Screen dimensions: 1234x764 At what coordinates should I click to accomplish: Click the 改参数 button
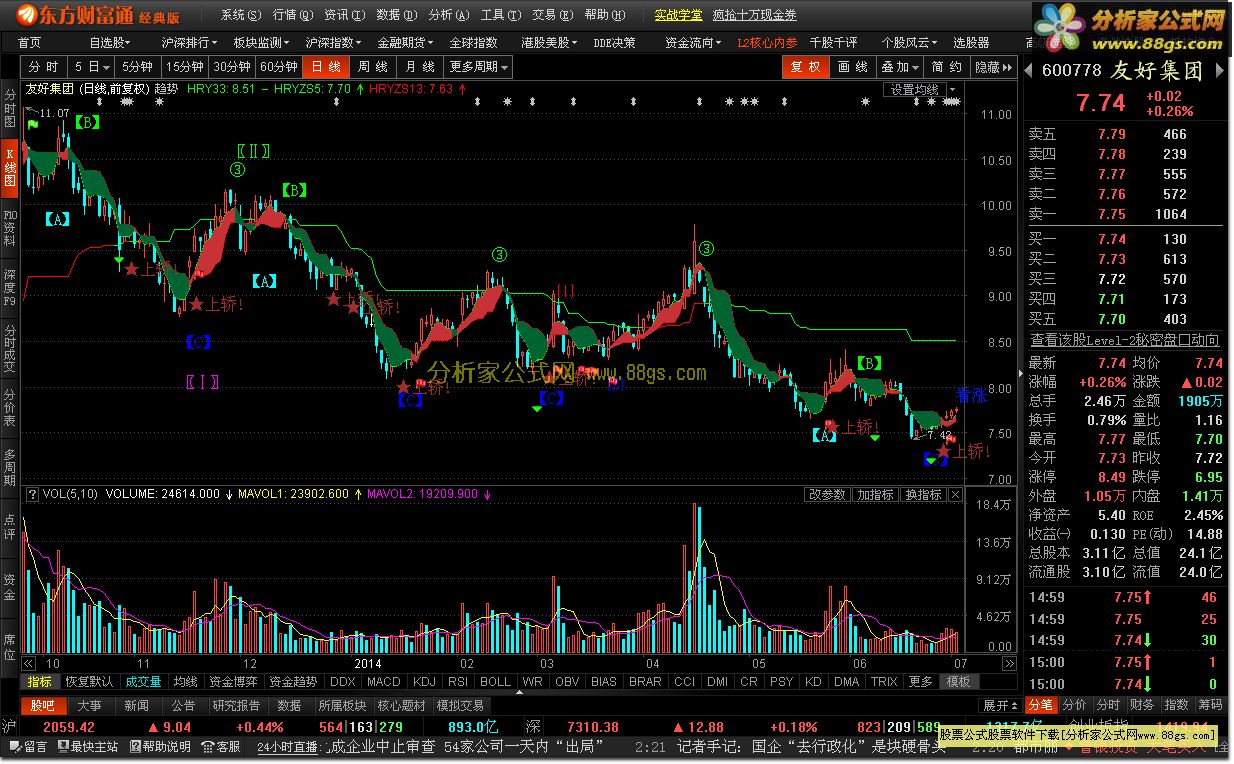coord(828,495)
